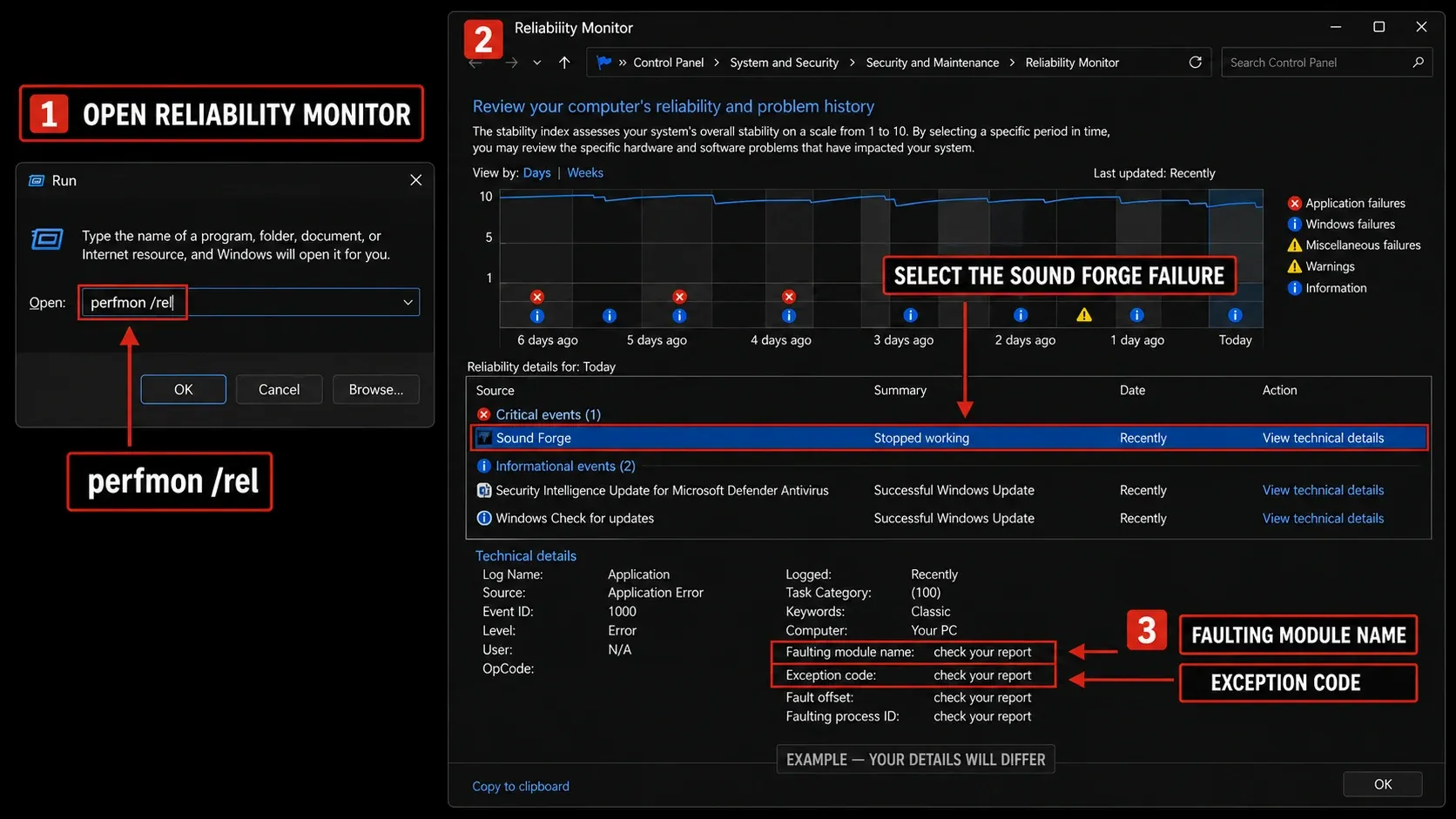
Task: Click the Run dialog title bar icon
Action: click(37, 180)
